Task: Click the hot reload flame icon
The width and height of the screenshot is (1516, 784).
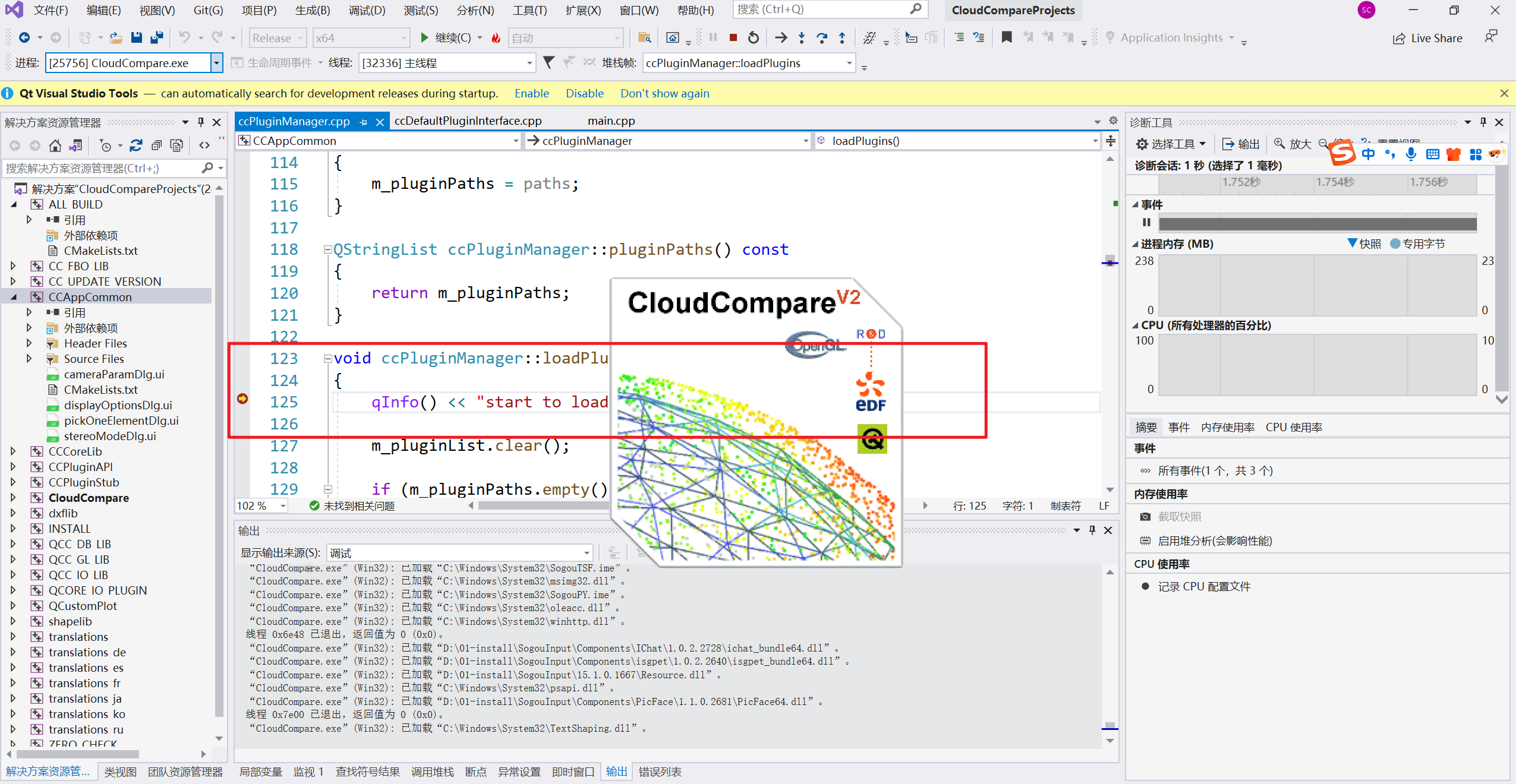Action: click(496, 37)
